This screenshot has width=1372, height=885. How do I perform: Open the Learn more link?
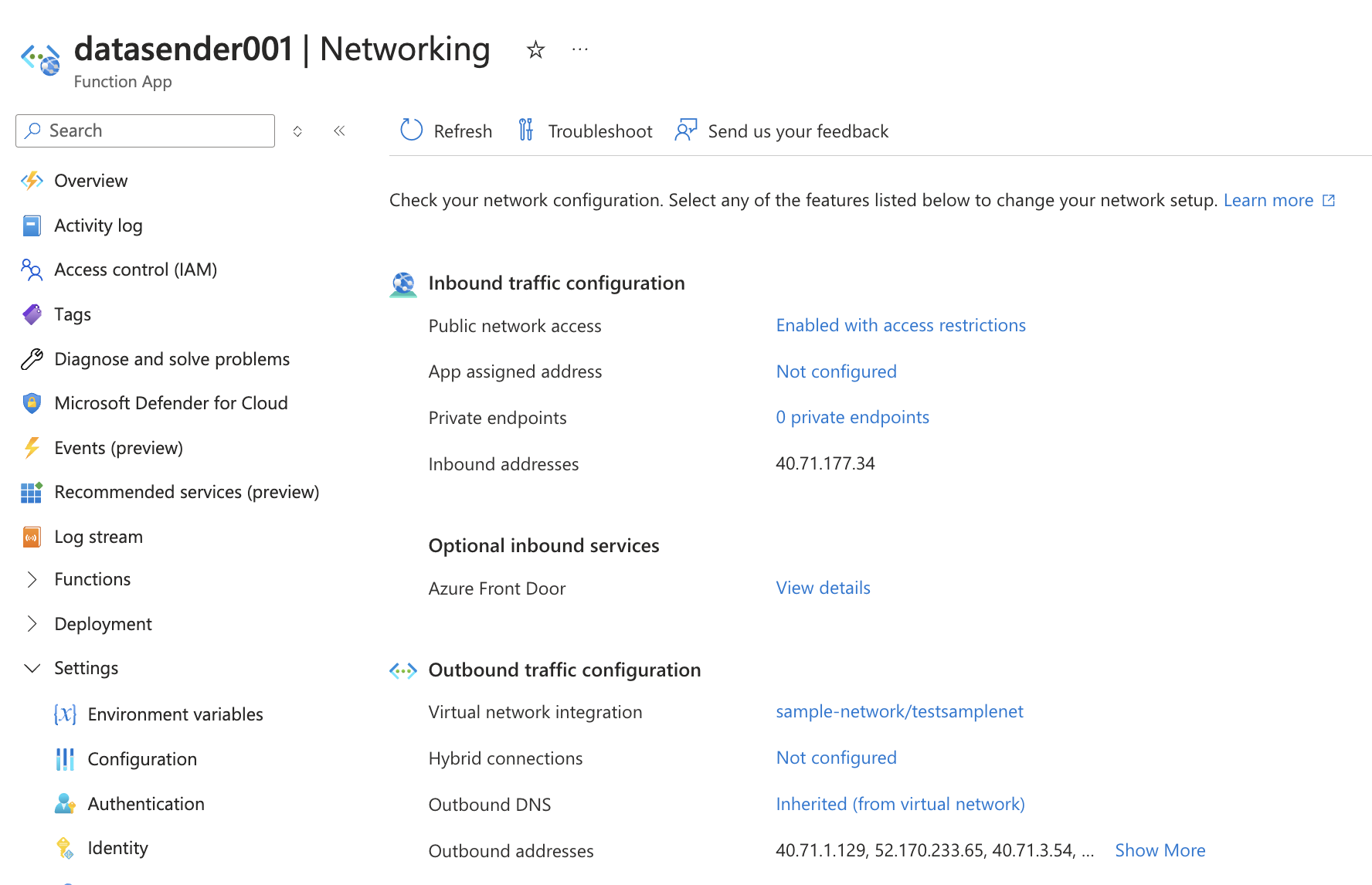tap(1268, 200)
